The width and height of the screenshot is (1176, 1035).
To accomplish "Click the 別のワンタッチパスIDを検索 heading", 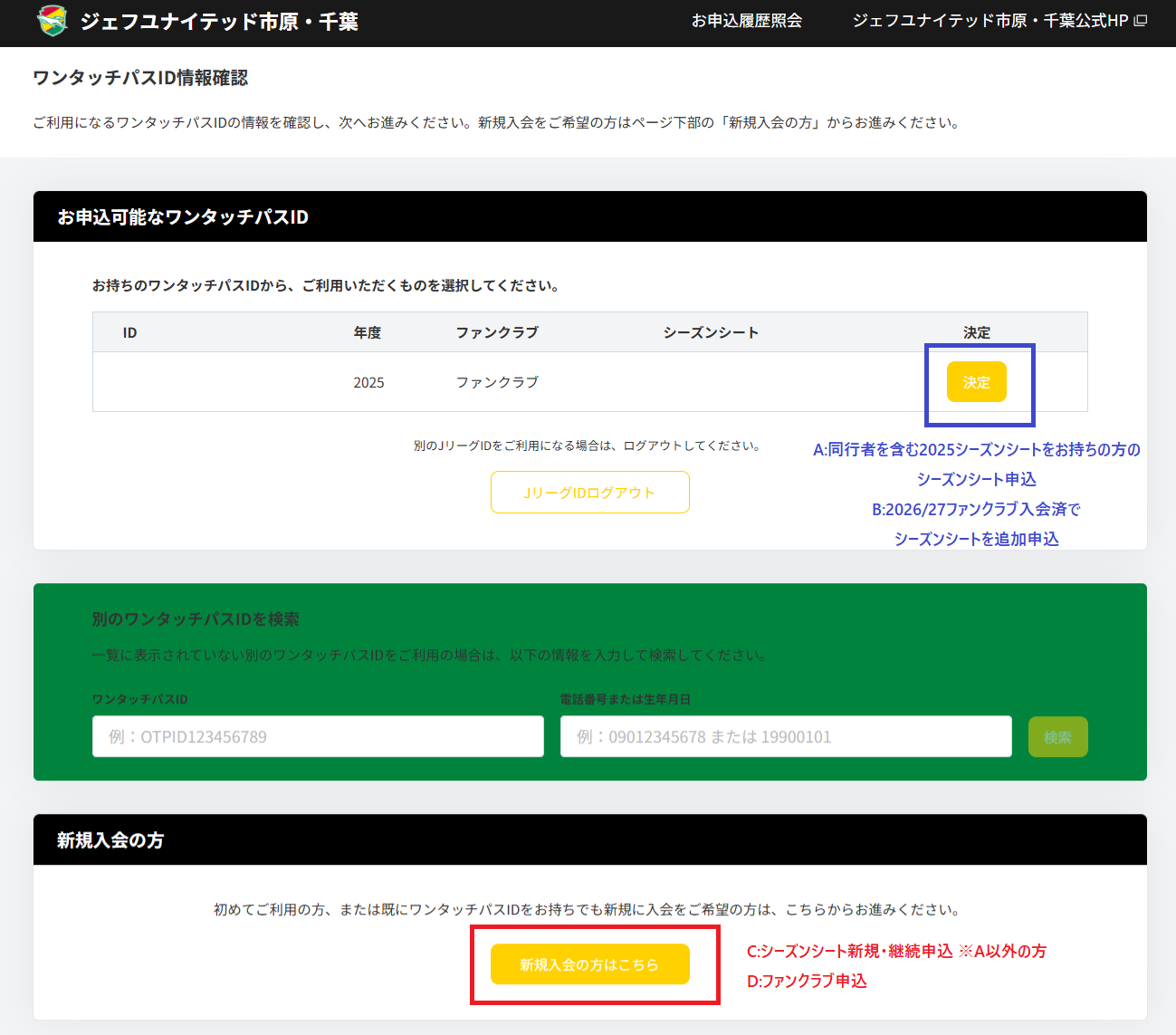I will (196, 619).
